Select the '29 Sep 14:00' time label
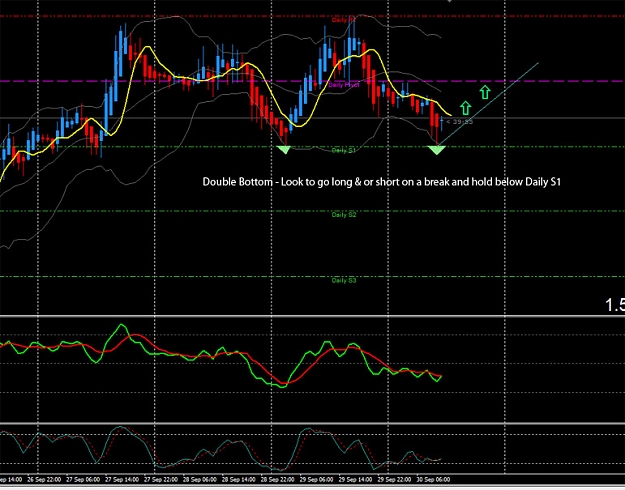 (x=355, y=479)
